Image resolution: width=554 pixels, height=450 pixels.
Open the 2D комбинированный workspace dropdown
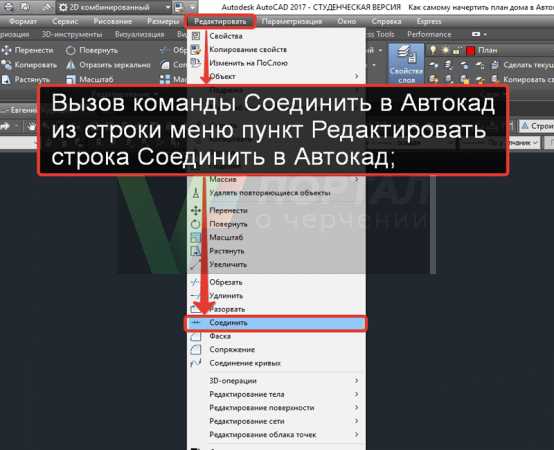point(114,7)
